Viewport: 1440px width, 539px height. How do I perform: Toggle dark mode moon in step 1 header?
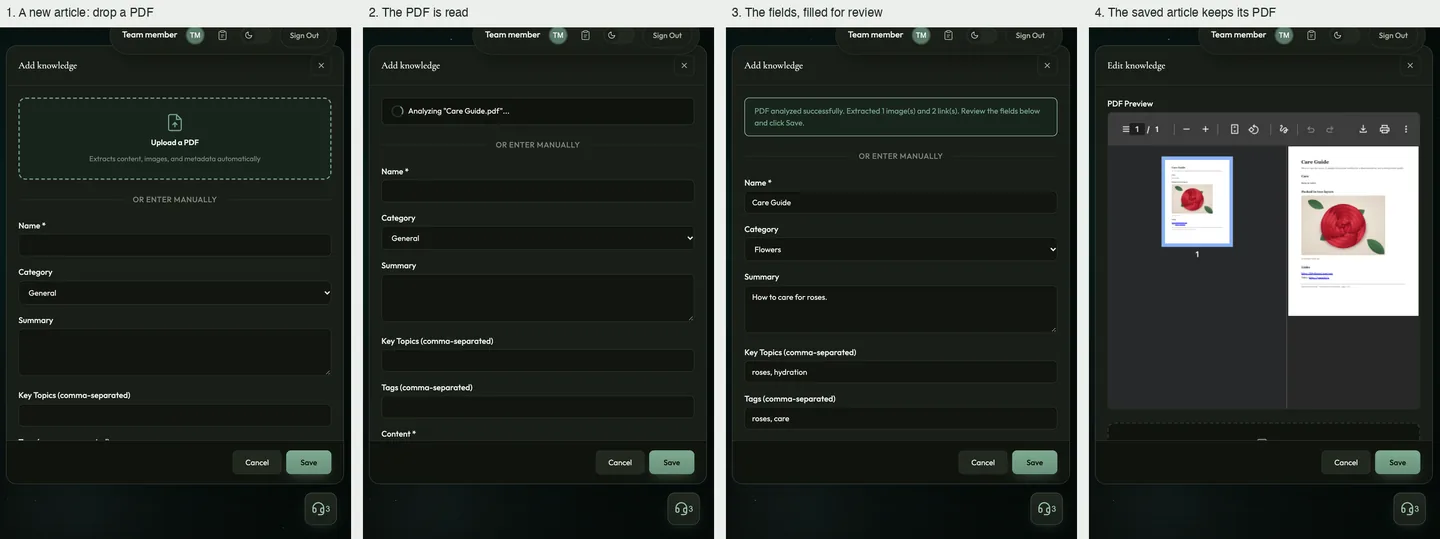[x=249, y=35]
